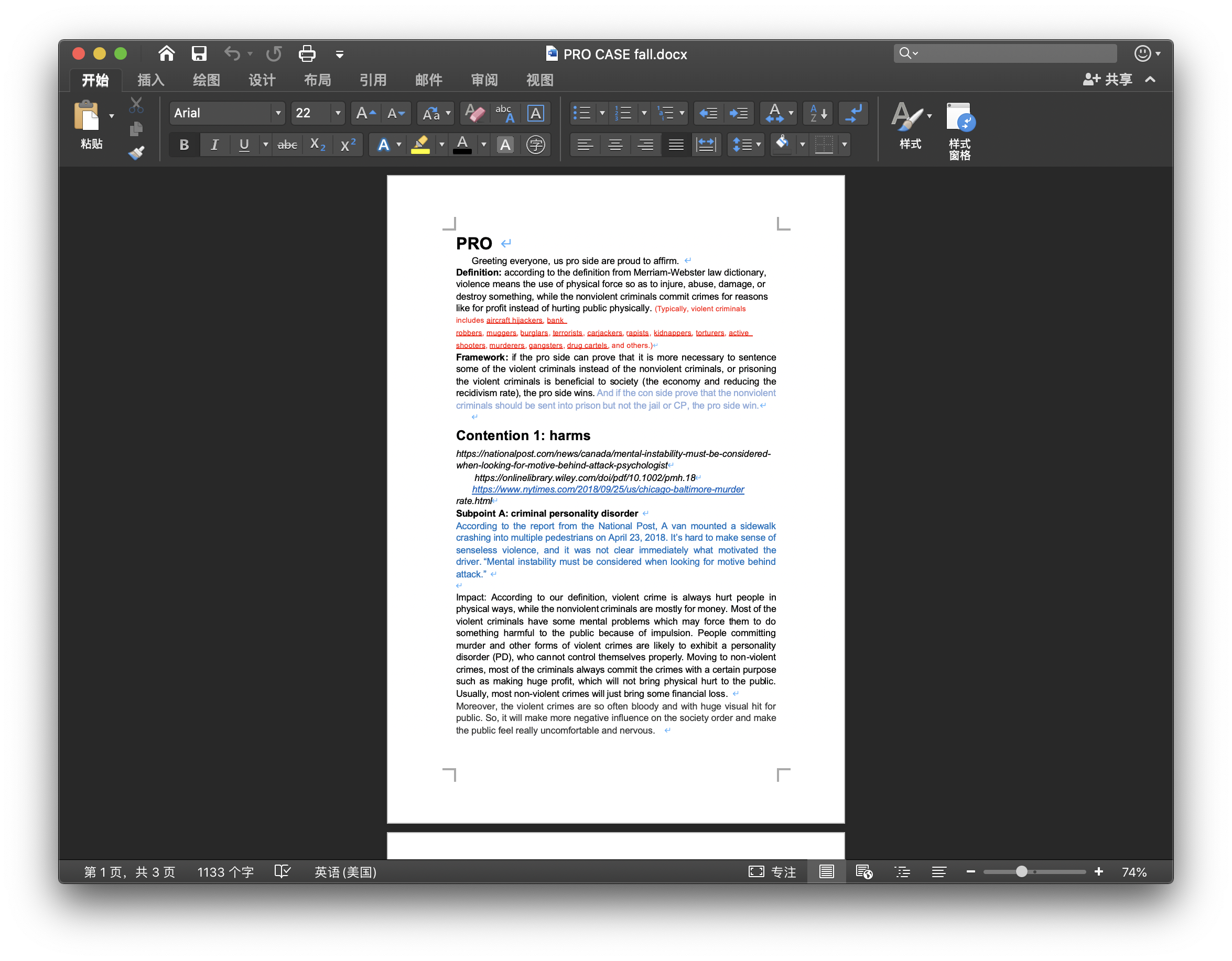Cut selection with the scissors icon

coord(136,105)
